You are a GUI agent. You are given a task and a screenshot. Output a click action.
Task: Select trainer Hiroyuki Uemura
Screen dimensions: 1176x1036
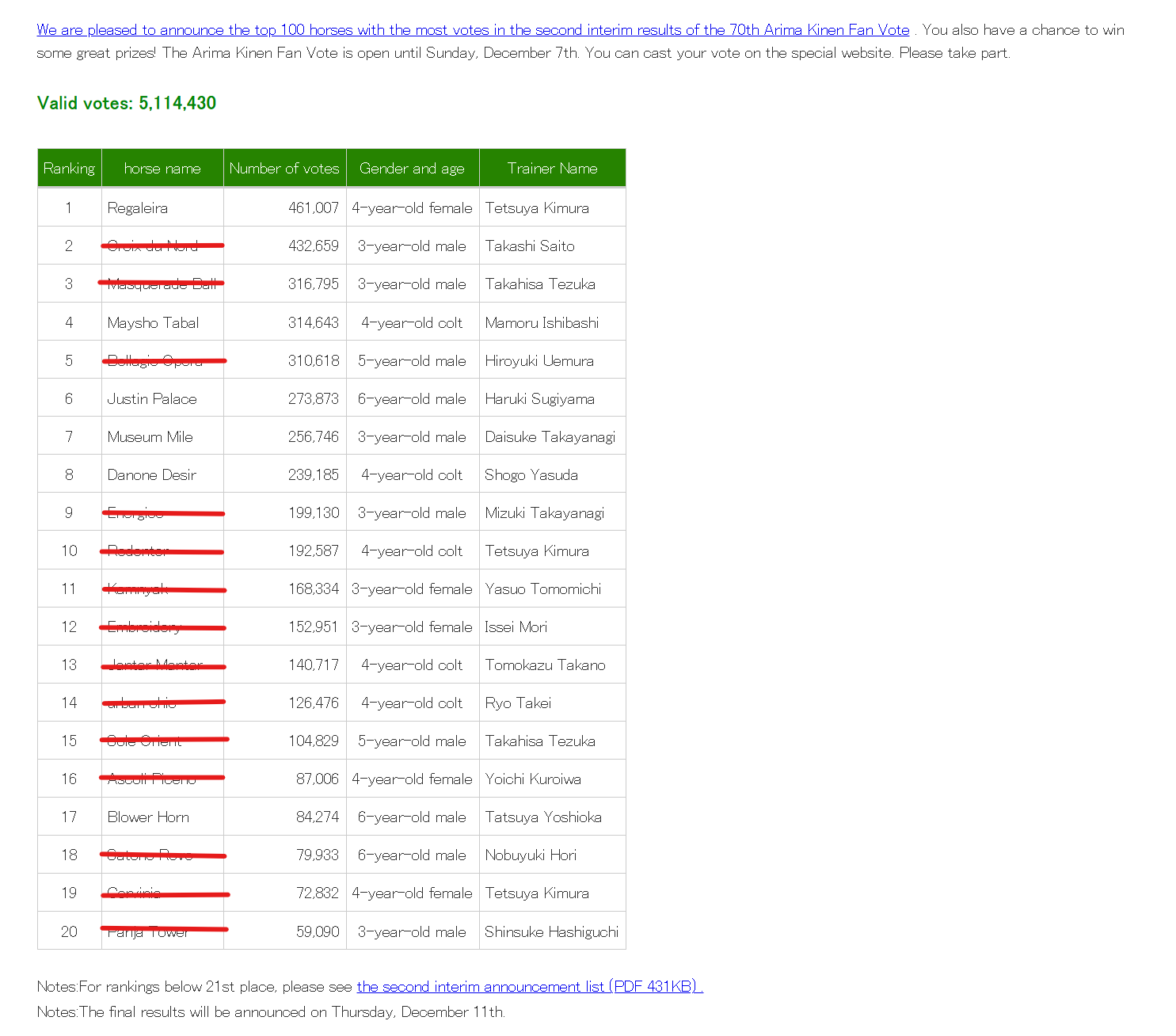[x=539, y=360]
